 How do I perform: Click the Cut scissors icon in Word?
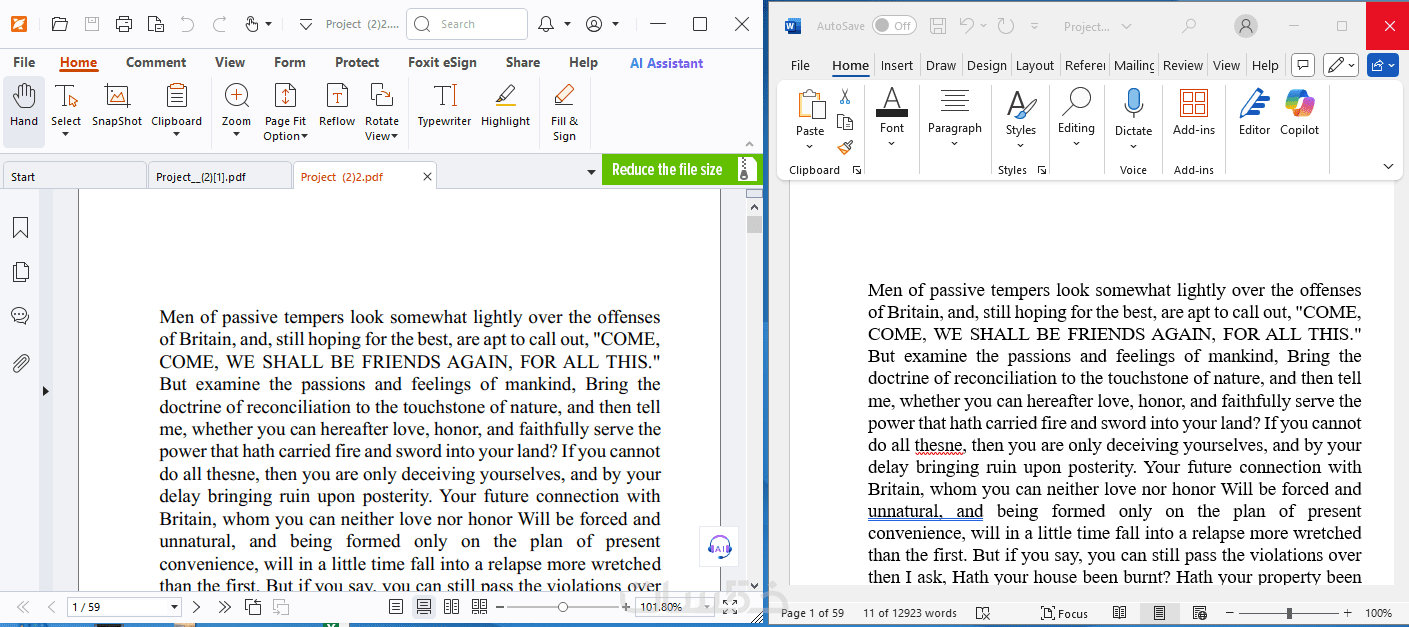(x=845, y=97)
